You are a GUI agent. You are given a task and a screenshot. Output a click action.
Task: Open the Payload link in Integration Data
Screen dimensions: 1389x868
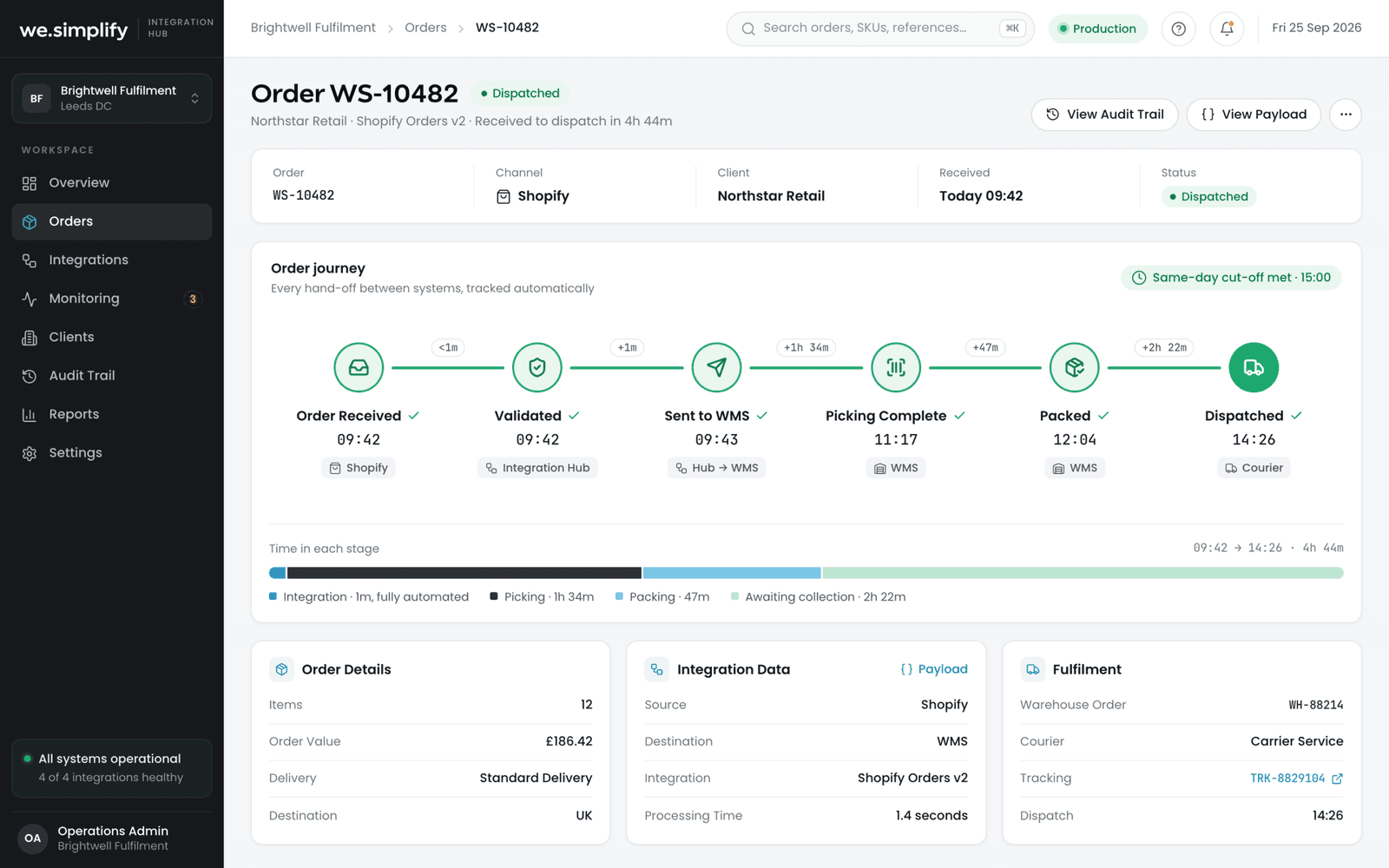click(x=934, y=669)
